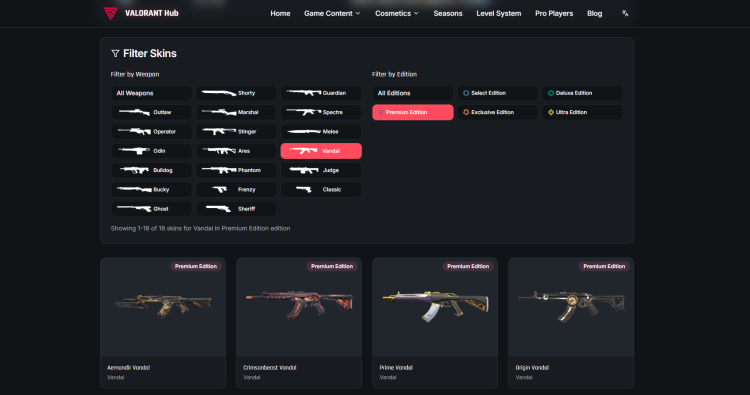Pick the Stinger weapon filter
This screenshot has width=750, height=395.
coord(236,132)
